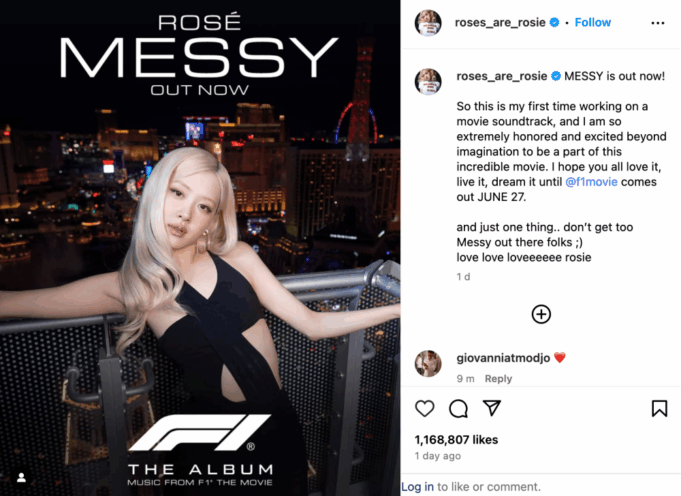Viewport: 681px width, 496px height.
Task: Save the post with the bookmark icon
Action: (x=659, y=408)
